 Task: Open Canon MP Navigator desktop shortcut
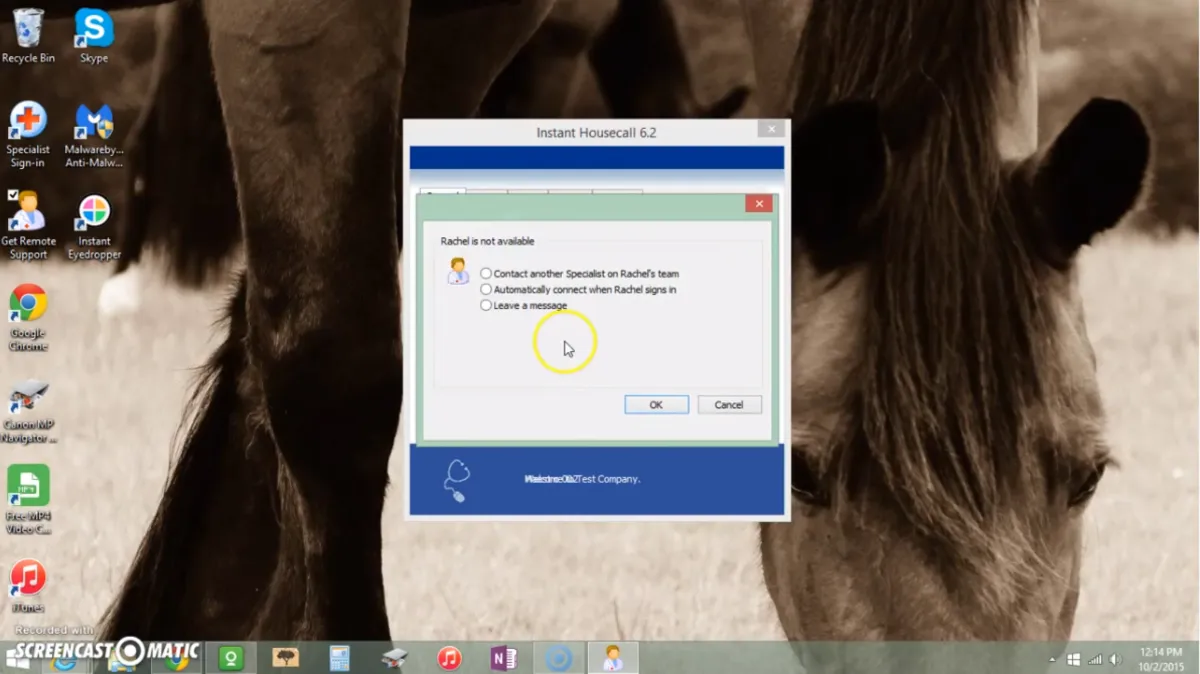(28, 410)
